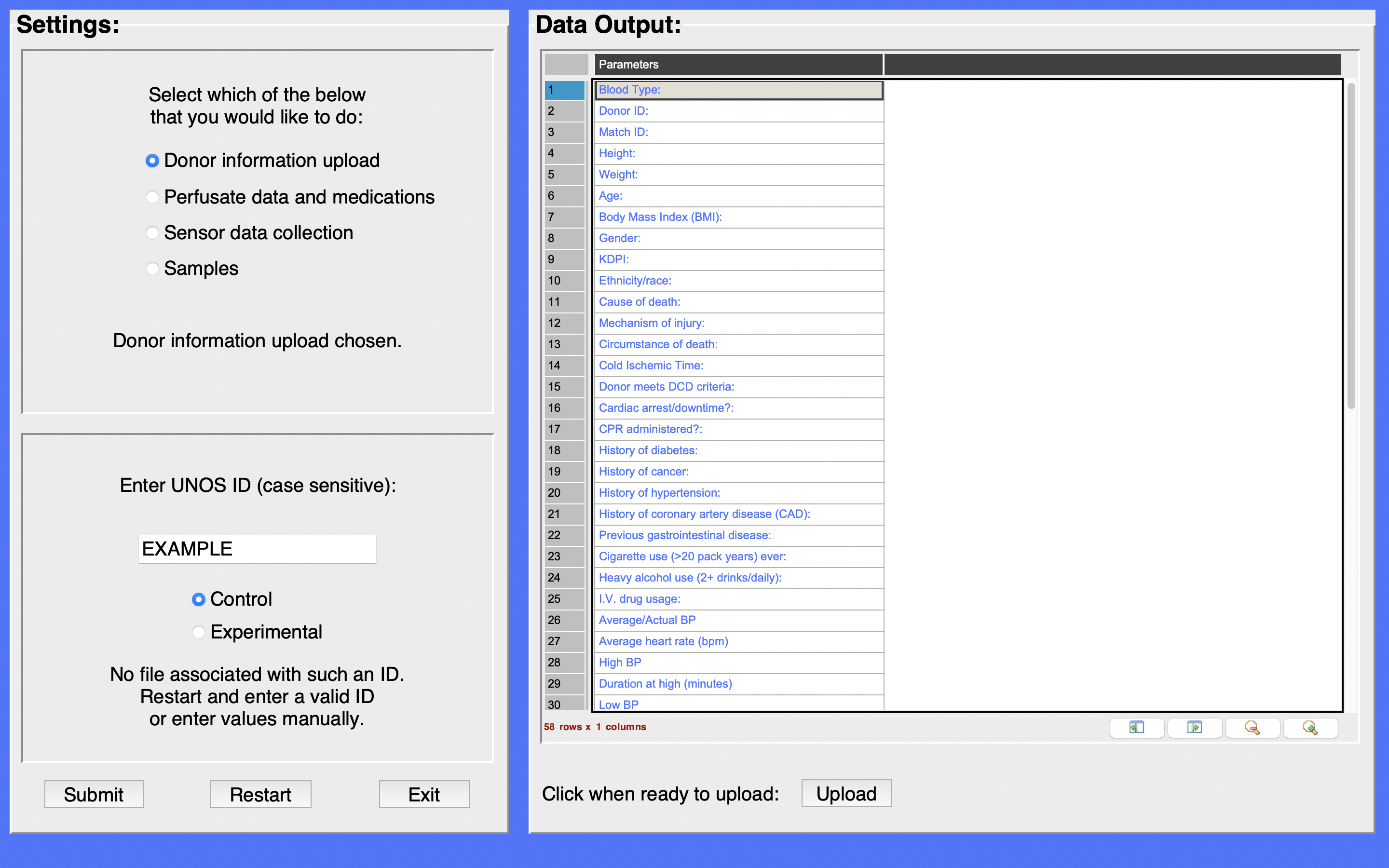Click the zoom out magnifier icon
The image size is (1389, 868).
(x=1253, y=727)
